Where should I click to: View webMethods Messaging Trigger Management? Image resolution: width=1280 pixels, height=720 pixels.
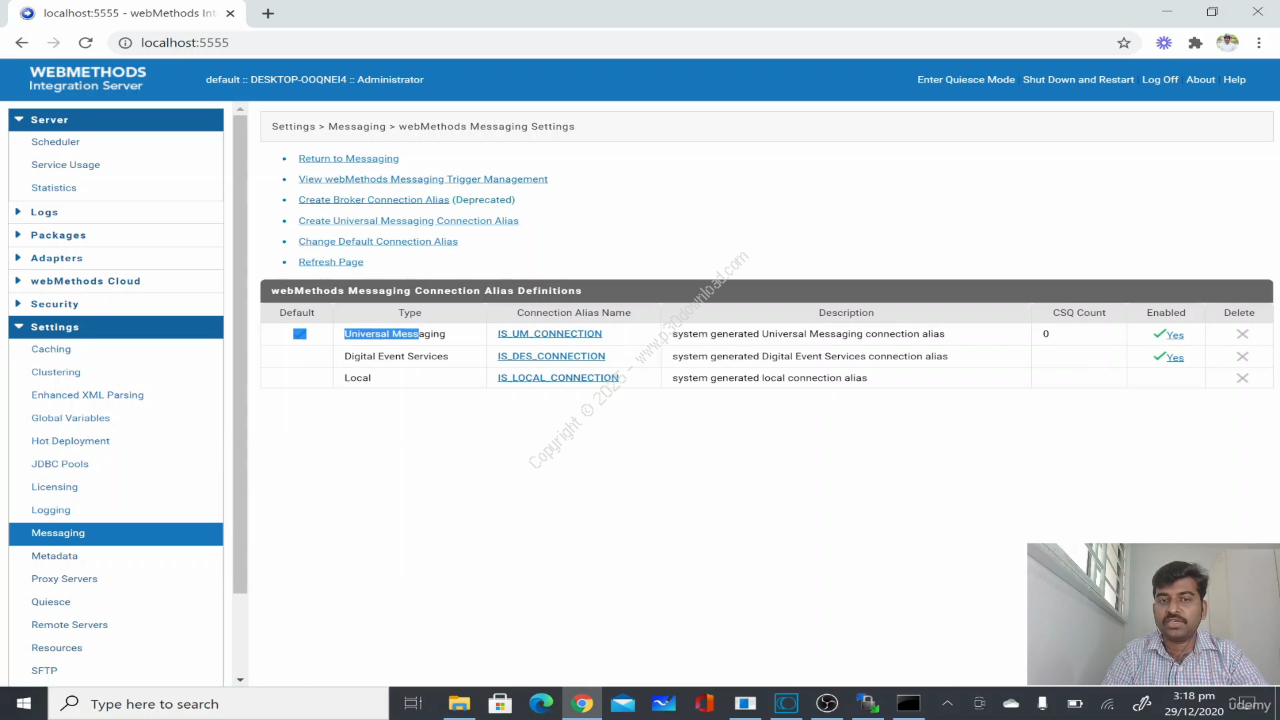[423, 179]
